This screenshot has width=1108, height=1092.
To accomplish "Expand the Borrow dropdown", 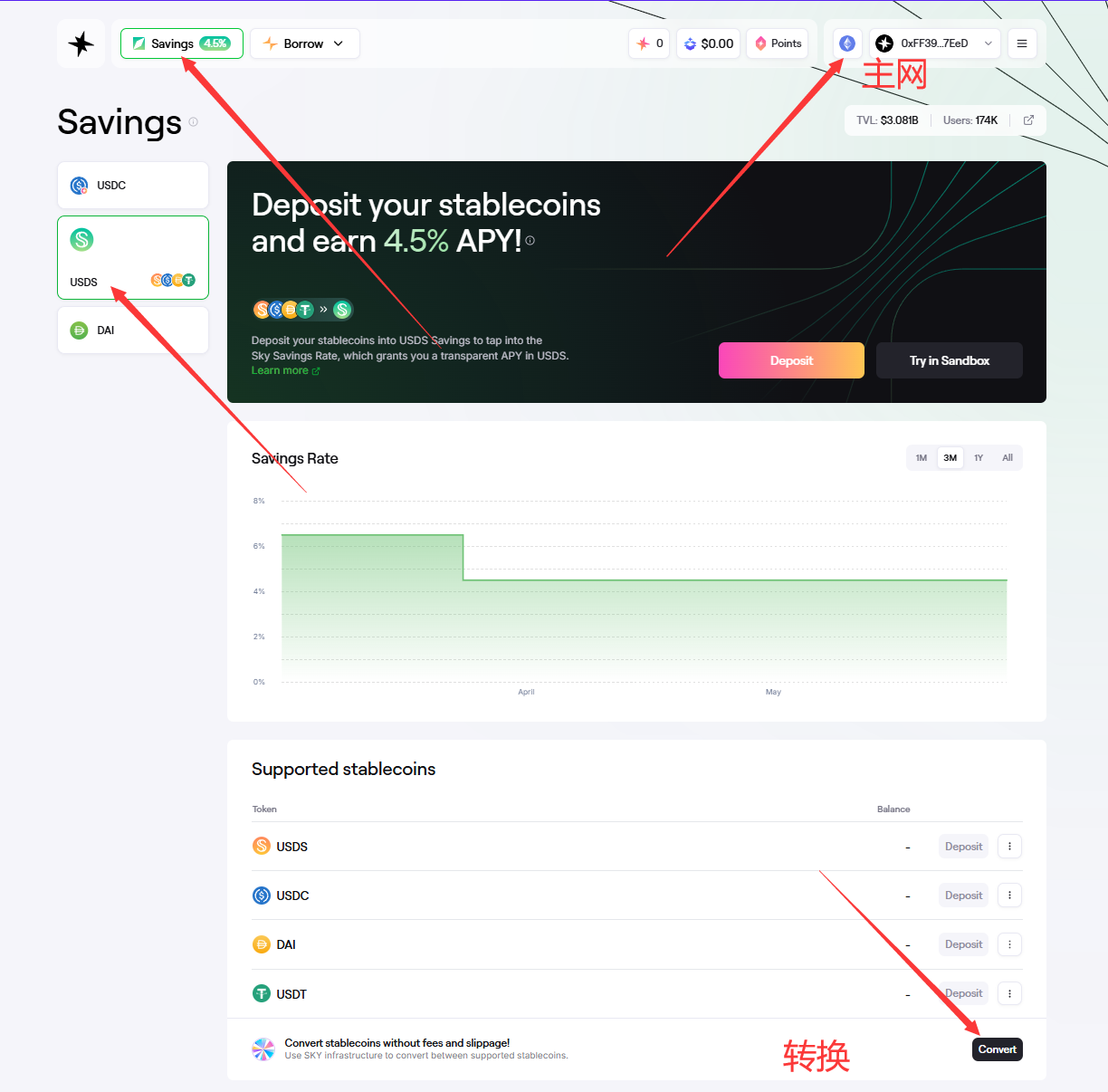I will point(305,43).
